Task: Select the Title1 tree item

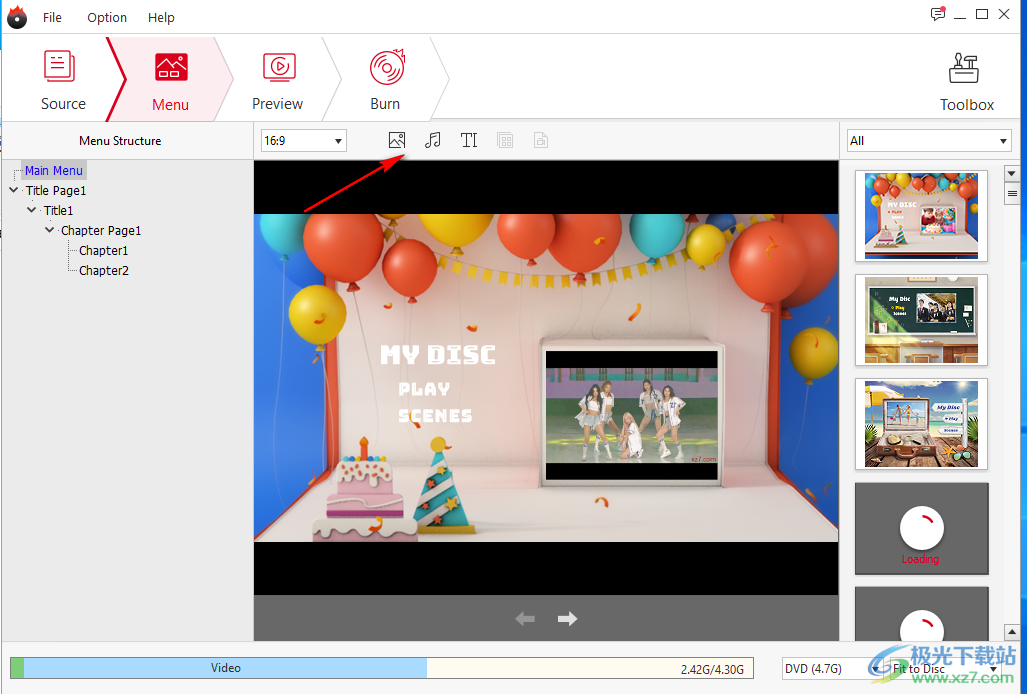Action: [58, 210]
